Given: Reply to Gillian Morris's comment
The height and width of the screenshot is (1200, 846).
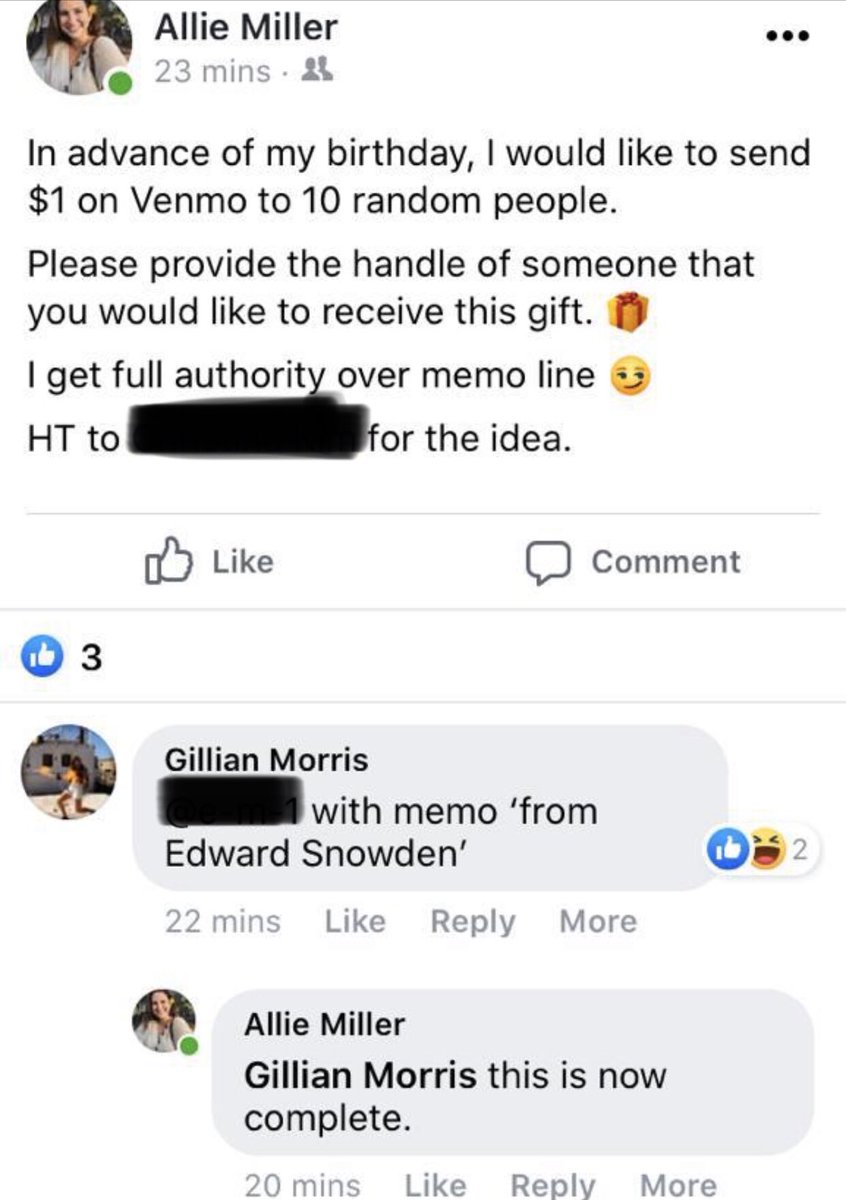Looking at the screenshot, I should 473,921.
